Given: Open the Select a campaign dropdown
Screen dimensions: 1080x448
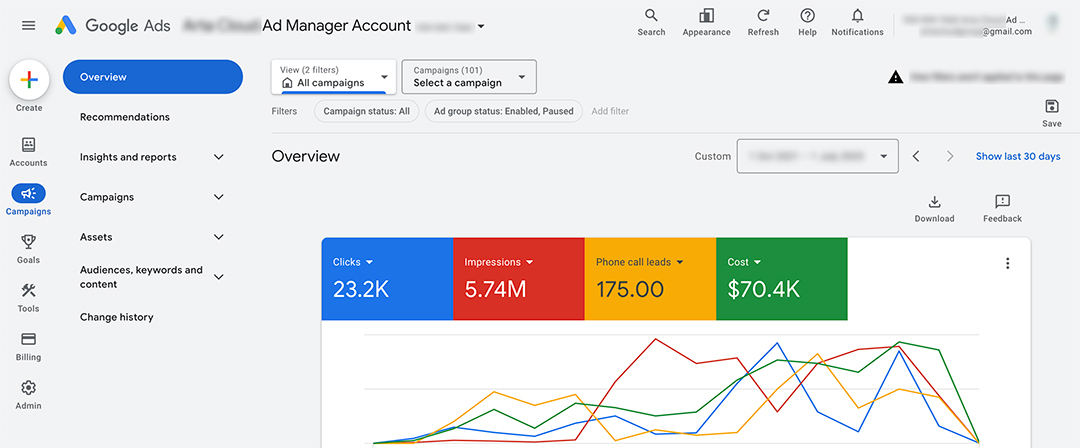Looking at the screenshot, I should point(469,77).
